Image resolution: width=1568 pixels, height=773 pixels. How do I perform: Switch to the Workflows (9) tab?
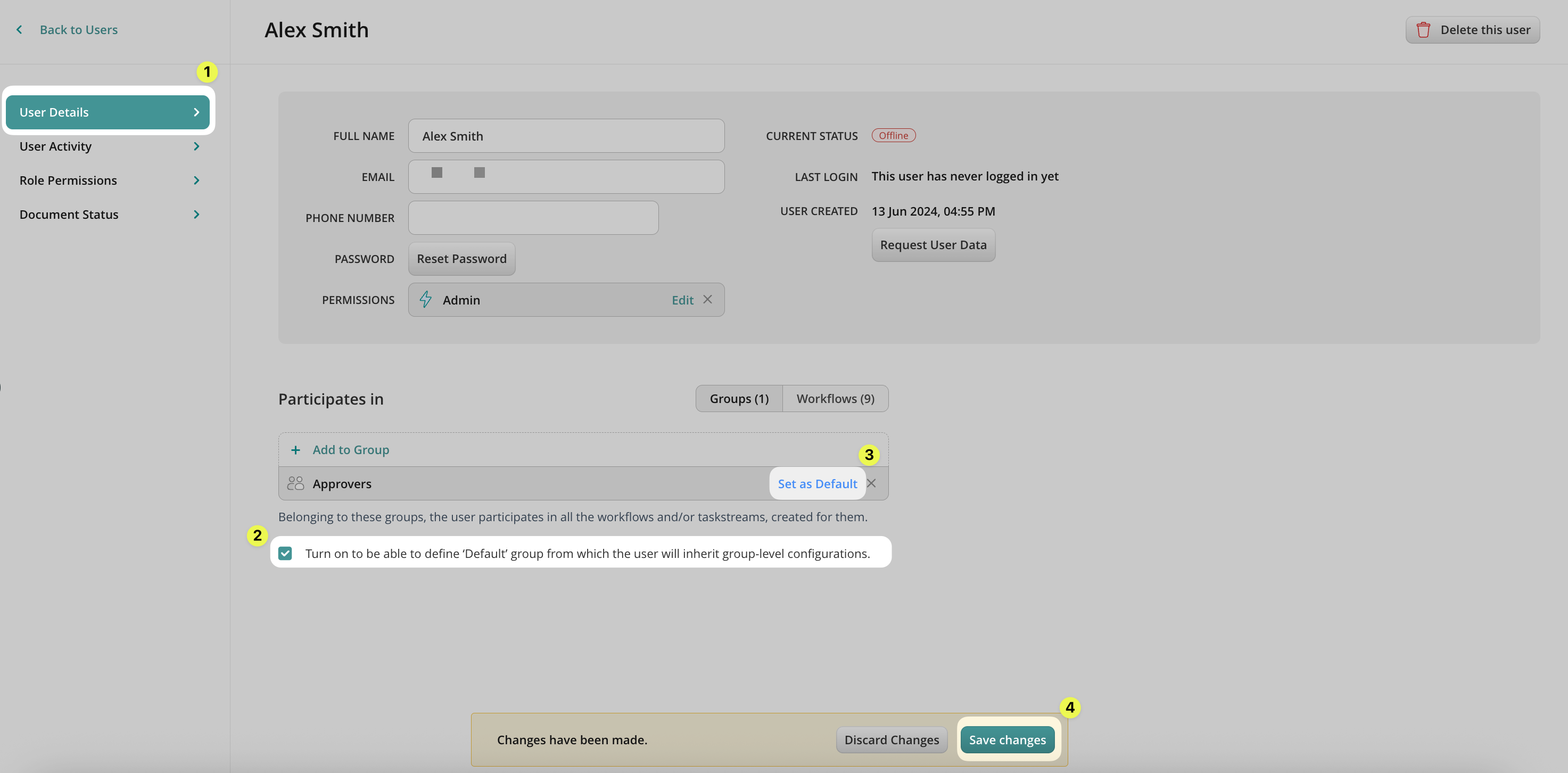(835, 399)
